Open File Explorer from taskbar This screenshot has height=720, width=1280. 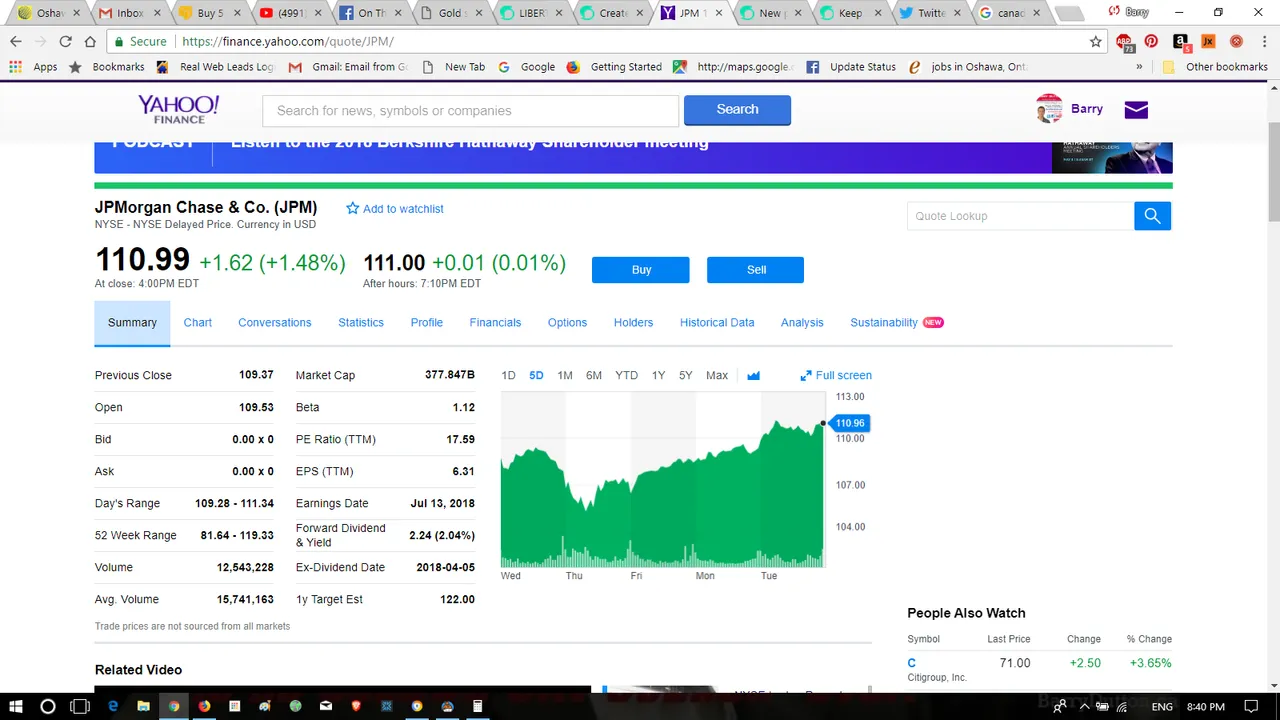click(x=143, y=706)
